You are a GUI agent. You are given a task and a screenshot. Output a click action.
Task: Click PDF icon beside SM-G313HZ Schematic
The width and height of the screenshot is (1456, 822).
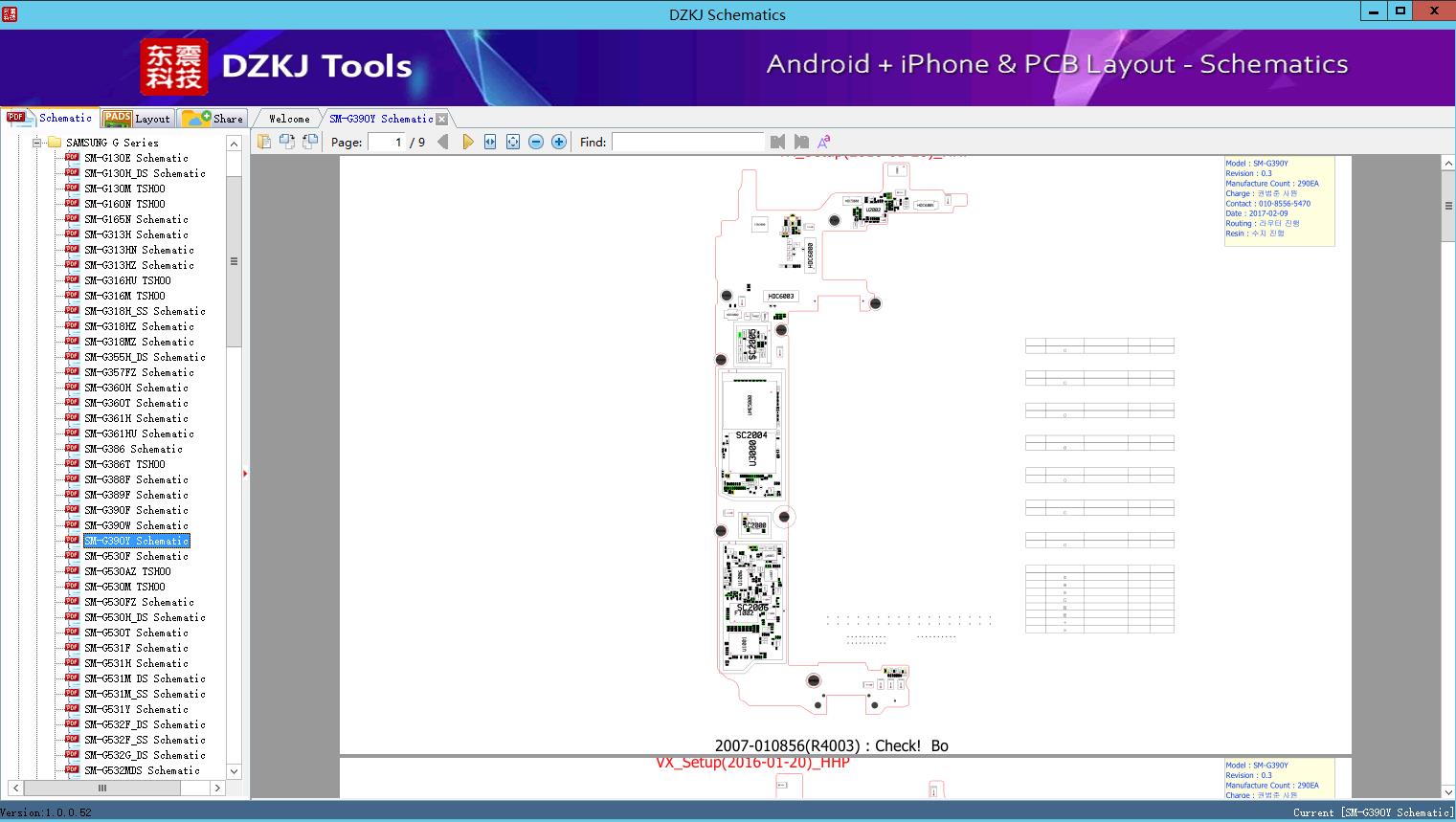tap(72, 264)
